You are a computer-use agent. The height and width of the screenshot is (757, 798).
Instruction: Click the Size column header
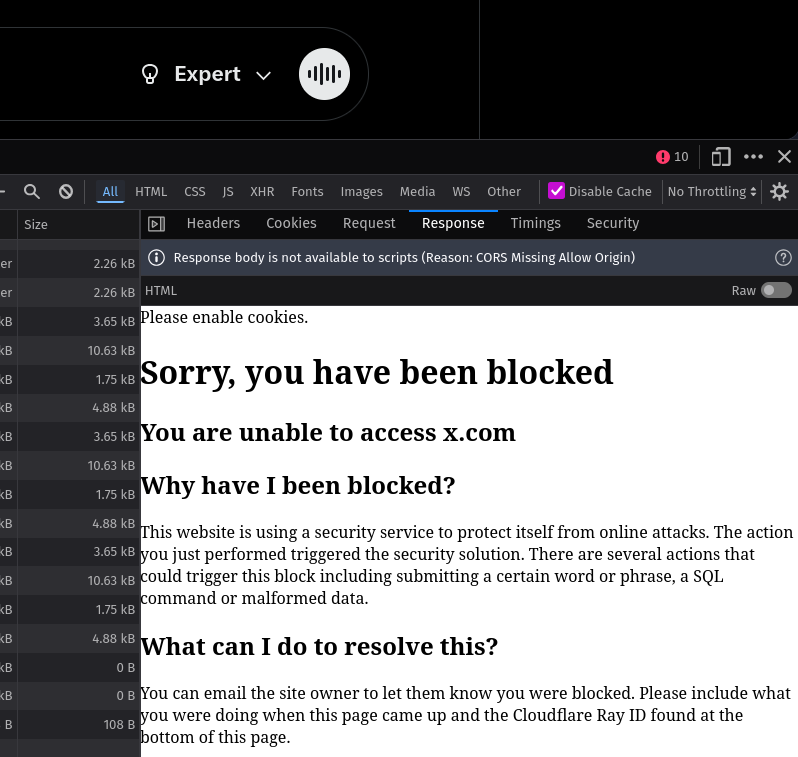[x=79, y=225]
